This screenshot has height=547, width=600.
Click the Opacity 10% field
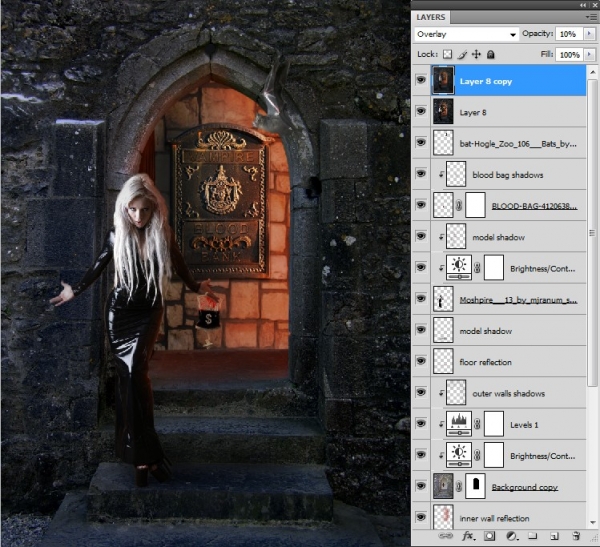coord(569,34)
